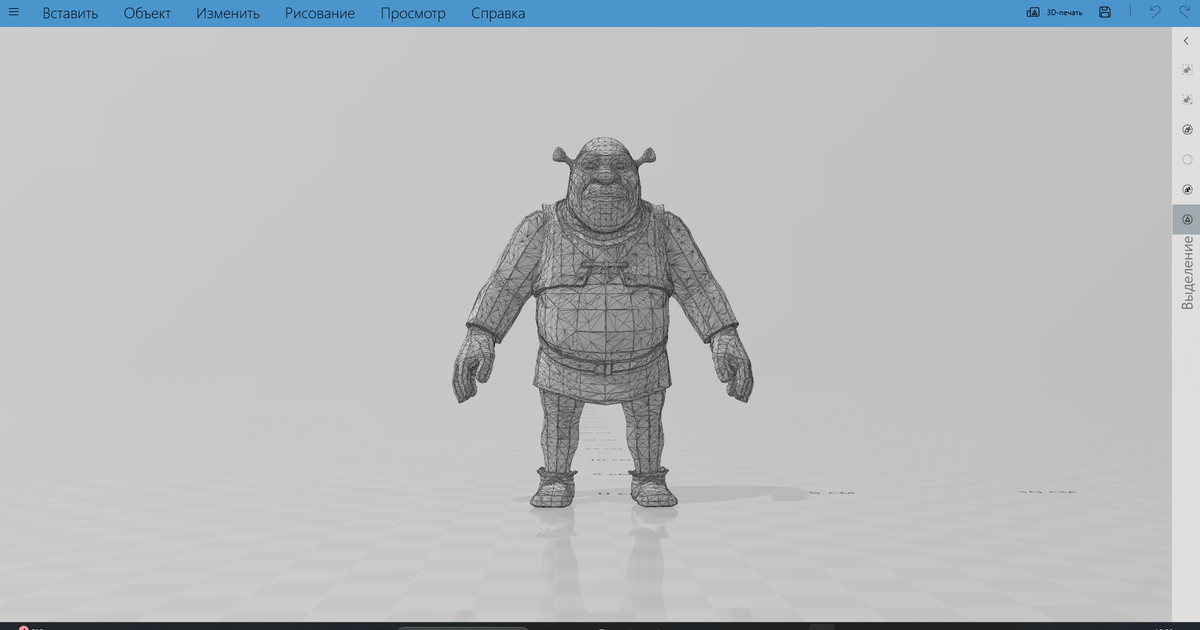This screenshot has width=1200, height=630.
Task: Open the Вставить menu
Action: tap(70, 13)
